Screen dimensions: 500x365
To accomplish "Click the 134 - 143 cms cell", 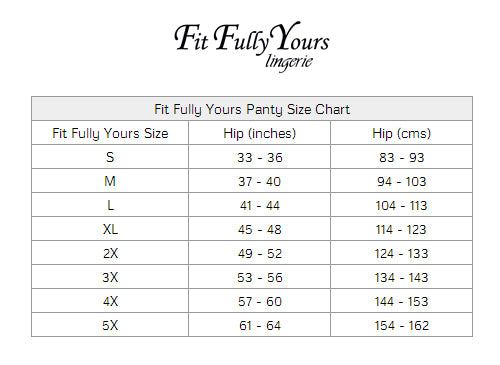I will [x=401, y=277].
